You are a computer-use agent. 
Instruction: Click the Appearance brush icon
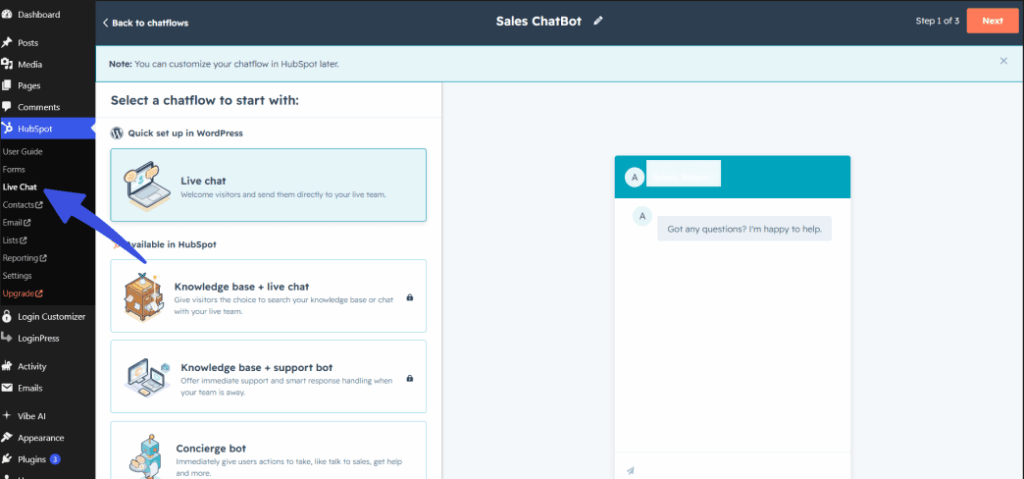coord(7,438)
